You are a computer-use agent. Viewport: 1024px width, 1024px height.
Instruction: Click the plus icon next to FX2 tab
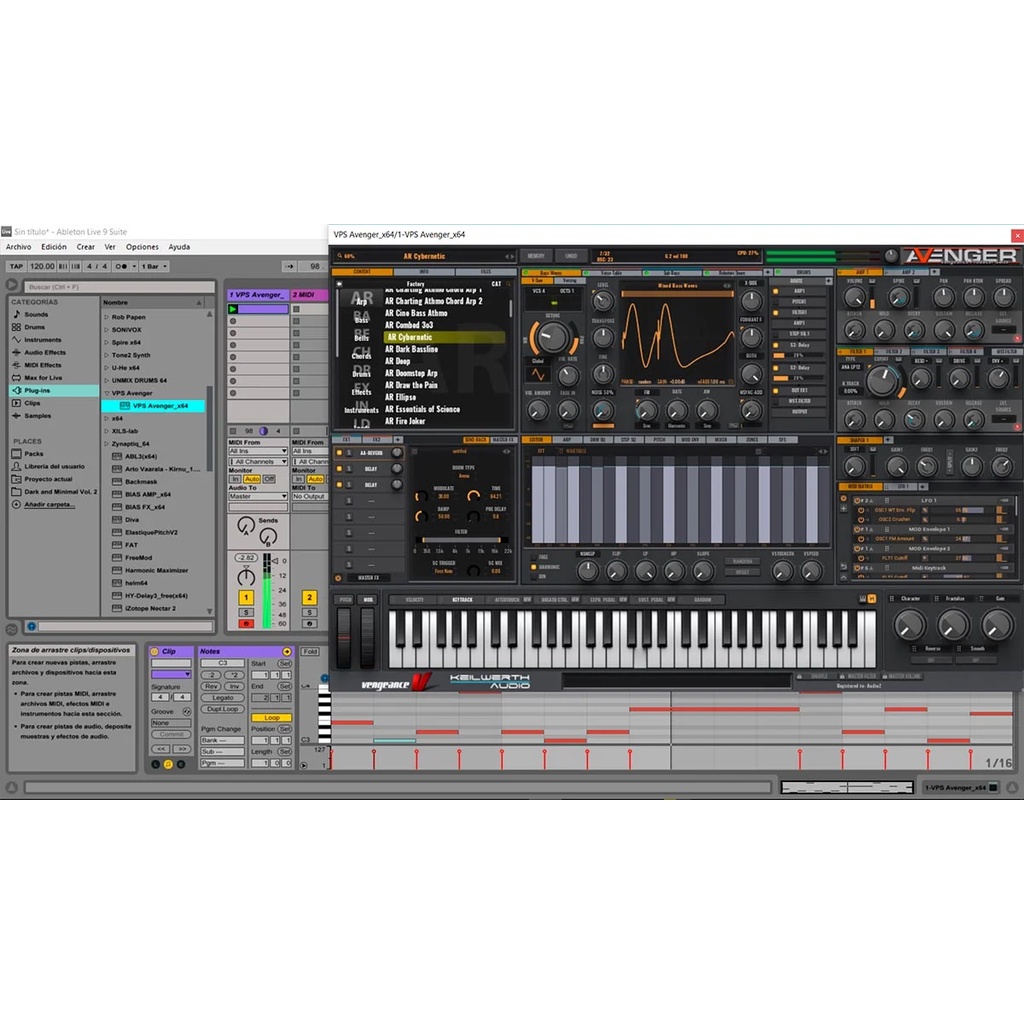coord(398,439)
